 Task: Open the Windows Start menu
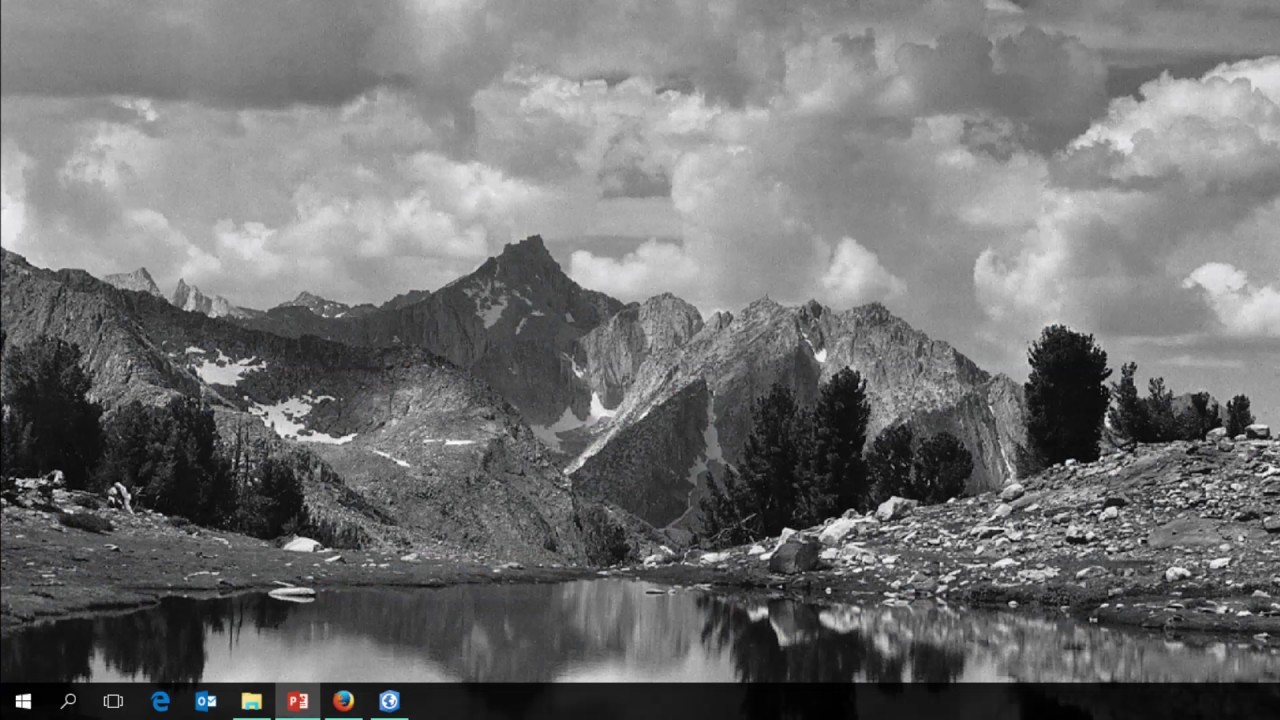23,701
